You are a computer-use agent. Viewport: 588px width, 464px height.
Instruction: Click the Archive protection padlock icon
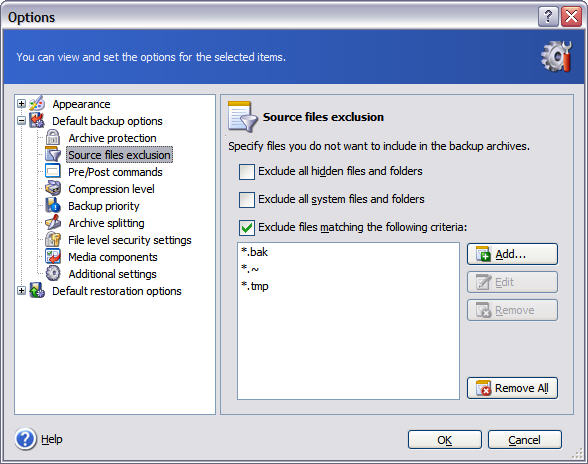53,138
